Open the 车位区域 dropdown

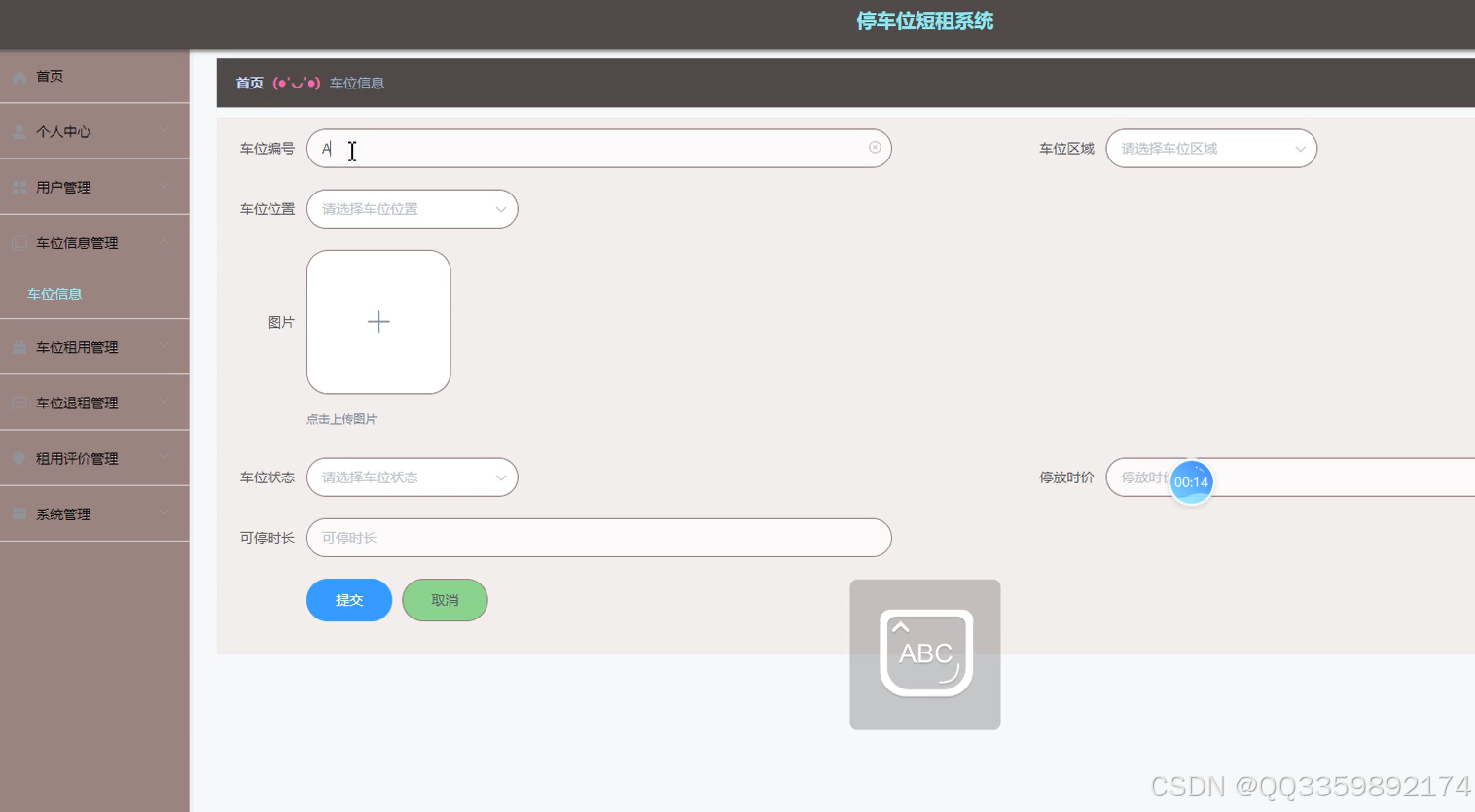(1211, 149)
